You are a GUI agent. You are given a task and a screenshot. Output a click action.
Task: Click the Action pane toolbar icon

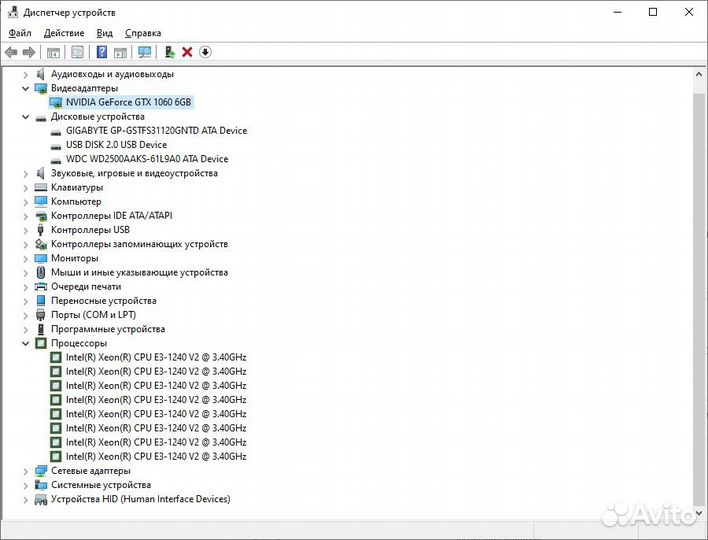(x=120, y=52)
